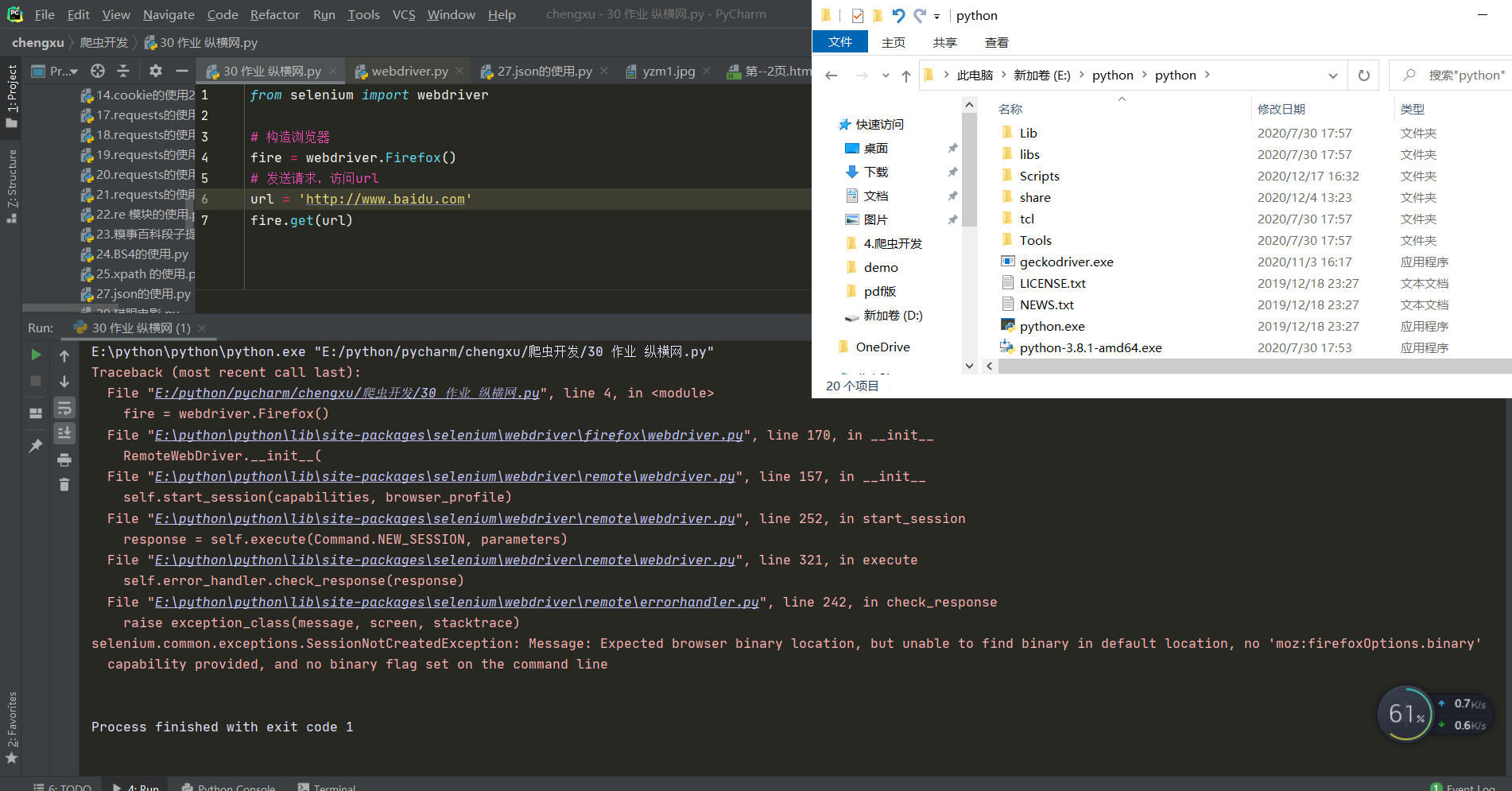The width and height of the screenshot is (1512, 791).
Task: Click the traceback link to 30 作业 纵横网.py
Action: click(347, 393)
